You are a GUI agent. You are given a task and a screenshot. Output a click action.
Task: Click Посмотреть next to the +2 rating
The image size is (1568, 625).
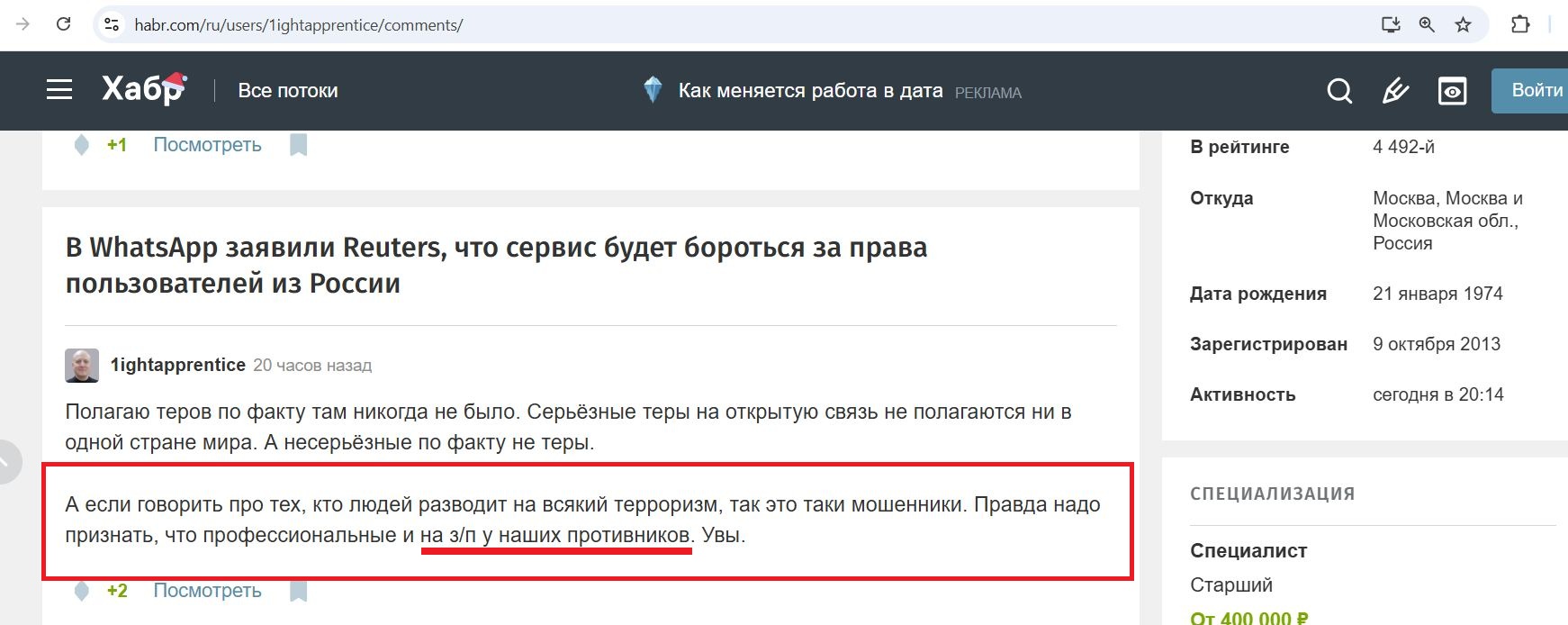pos(207,591)
